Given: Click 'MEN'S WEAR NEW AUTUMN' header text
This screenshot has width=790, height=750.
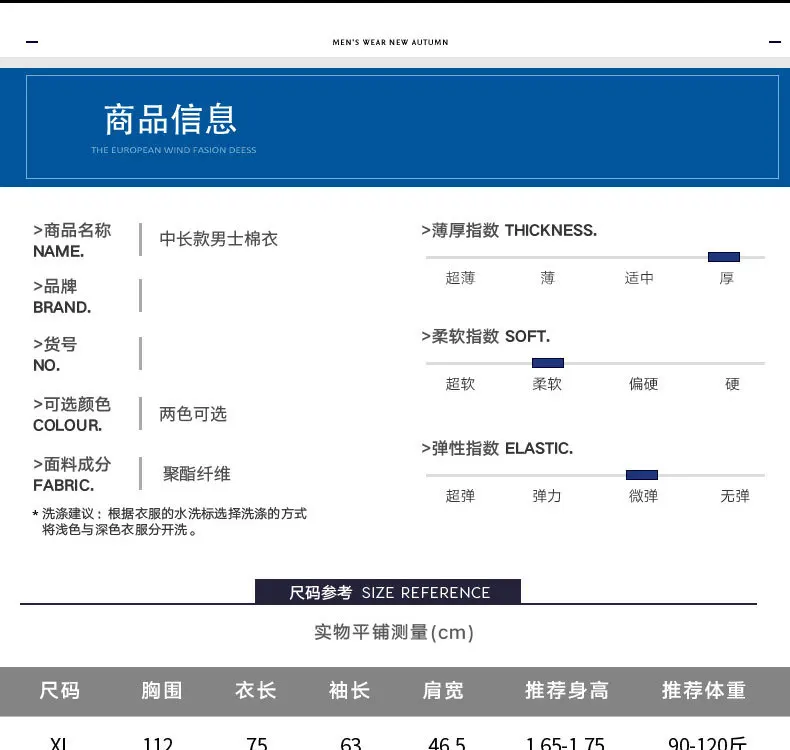Looking at the screenshot, I should pyautogui.click(x=390, y=42).
